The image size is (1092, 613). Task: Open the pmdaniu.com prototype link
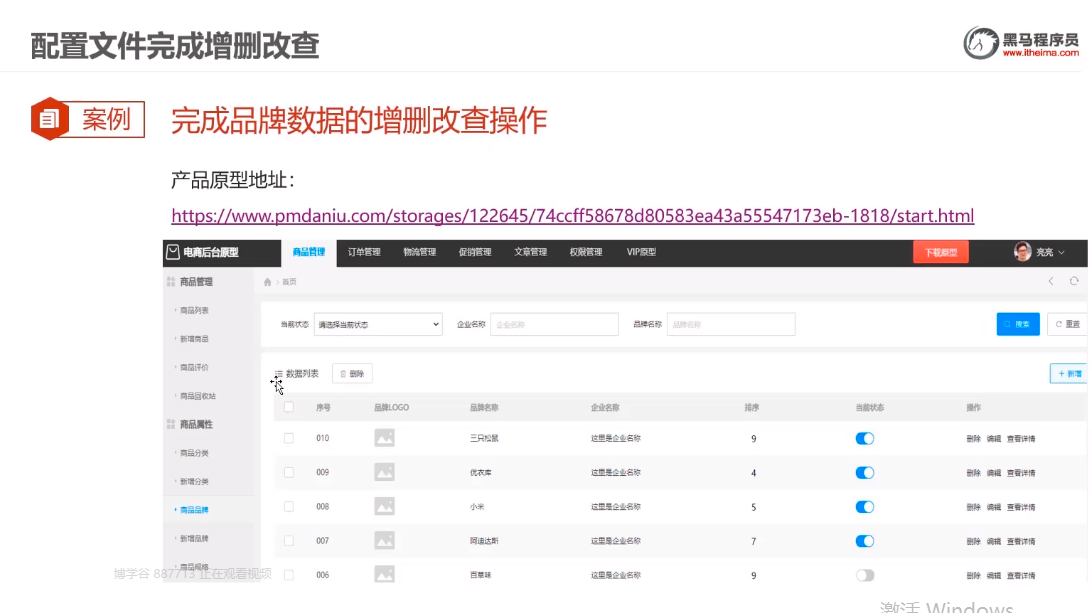point(572,216)
